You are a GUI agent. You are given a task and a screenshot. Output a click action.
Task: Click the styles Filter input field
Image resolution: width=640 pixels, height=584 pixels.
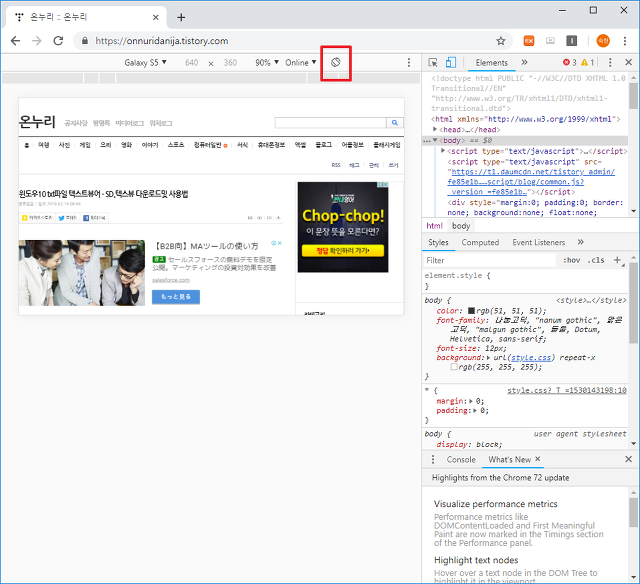[489, 260]
